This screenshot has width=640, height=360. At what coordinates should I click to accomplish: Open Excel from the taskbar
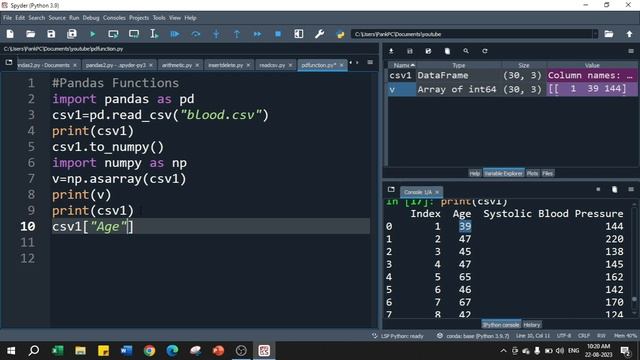[x=58, y=351]
